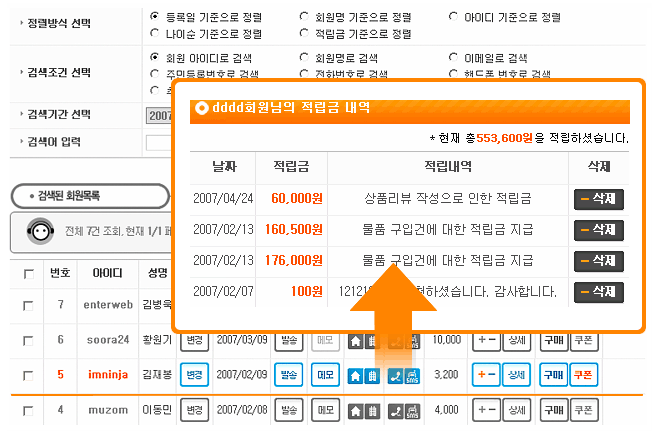Image resolution: width=655 pixels, height=438 pixels.
Task: Click the phone icon in muzom row
Action: tap(394, 411)
